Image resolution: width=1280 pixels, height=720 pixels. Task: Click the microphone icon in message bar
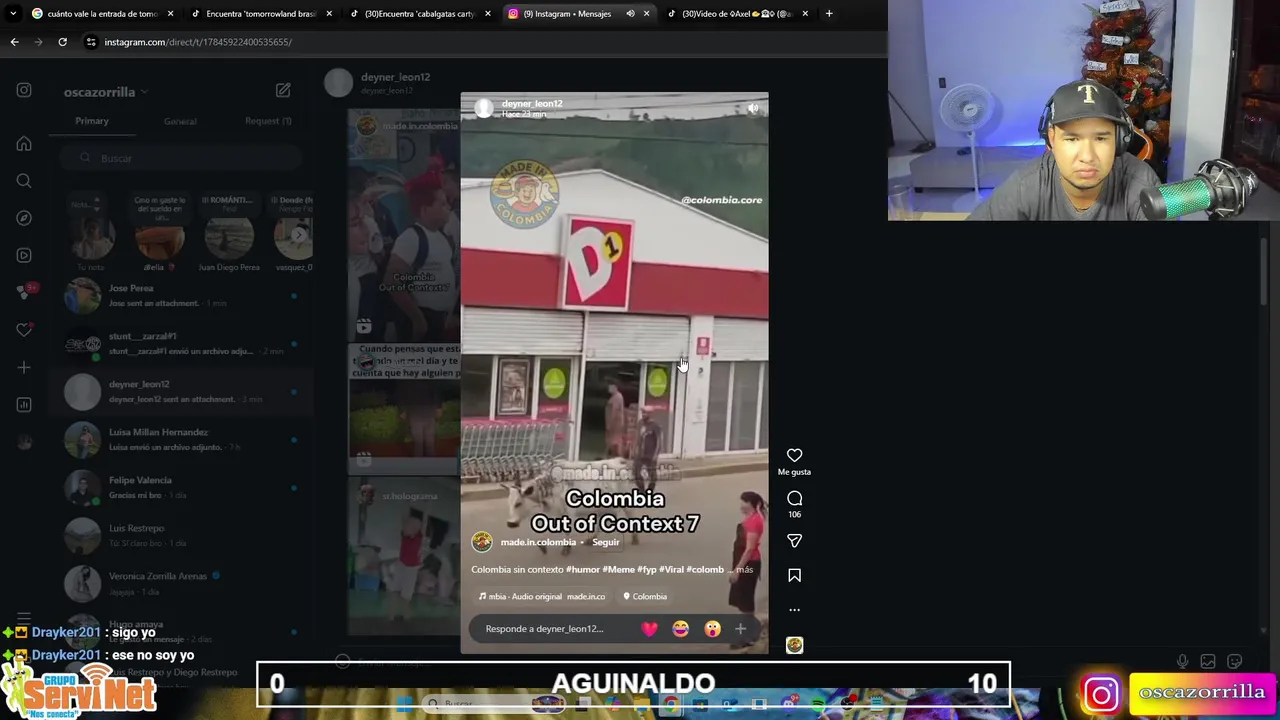[x=1182, y=661]
